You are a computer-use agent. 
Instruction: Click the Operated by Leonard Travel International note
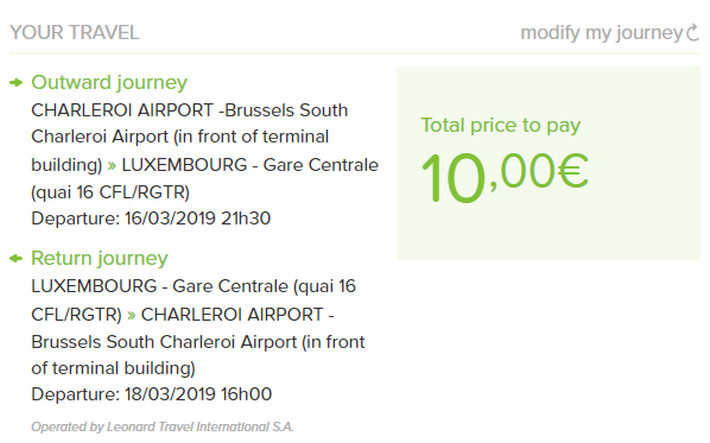tap(162, 427)
